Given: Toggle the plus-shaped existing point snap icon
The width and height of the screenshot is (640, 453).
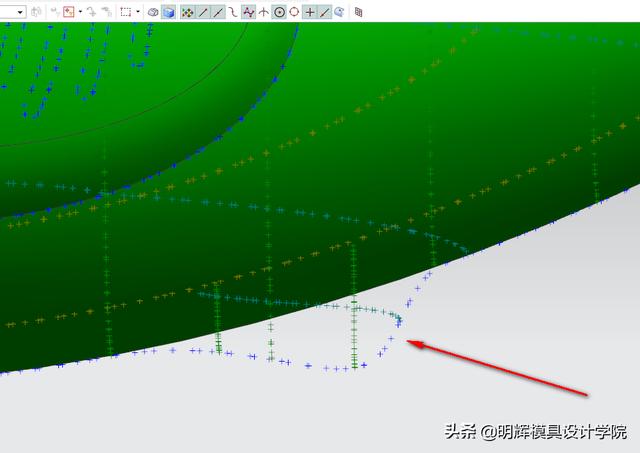Looking at the screenshot, I should [310, 12].
